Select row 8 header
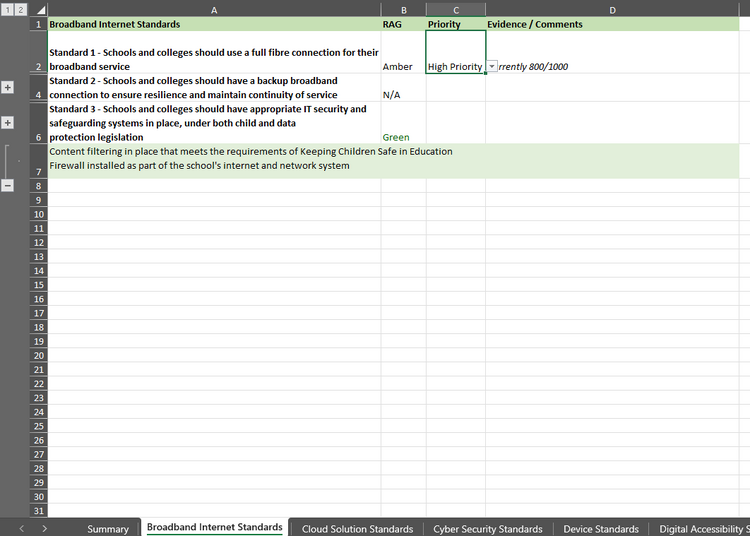 pos(38,186)
